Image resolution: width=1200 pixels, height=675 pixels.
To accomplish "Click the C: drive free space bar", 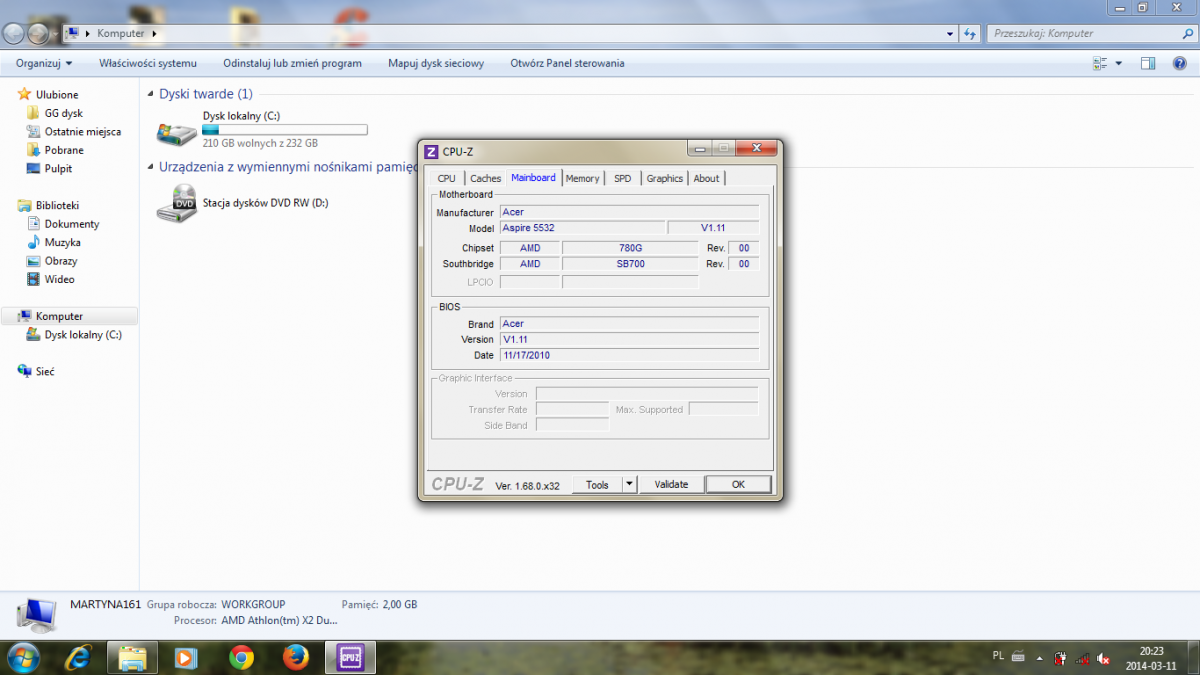I will click(x=285, y=130).
